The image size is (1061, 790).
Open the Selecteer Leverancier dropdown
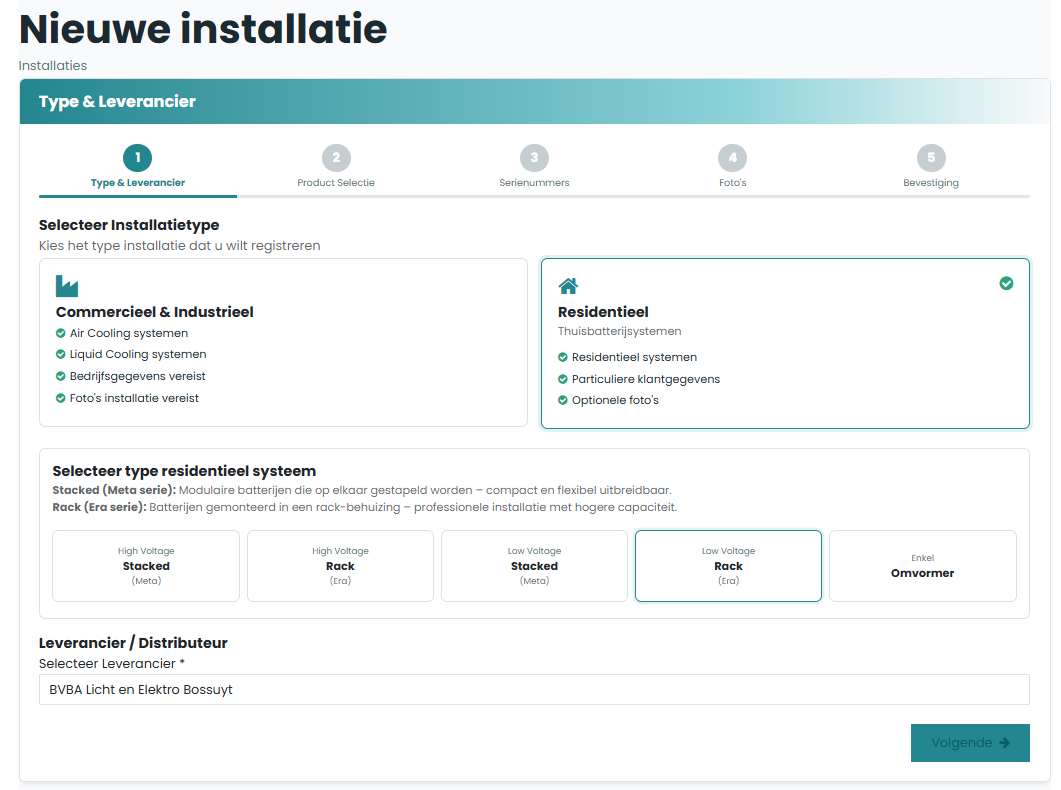tap(535, 690)
